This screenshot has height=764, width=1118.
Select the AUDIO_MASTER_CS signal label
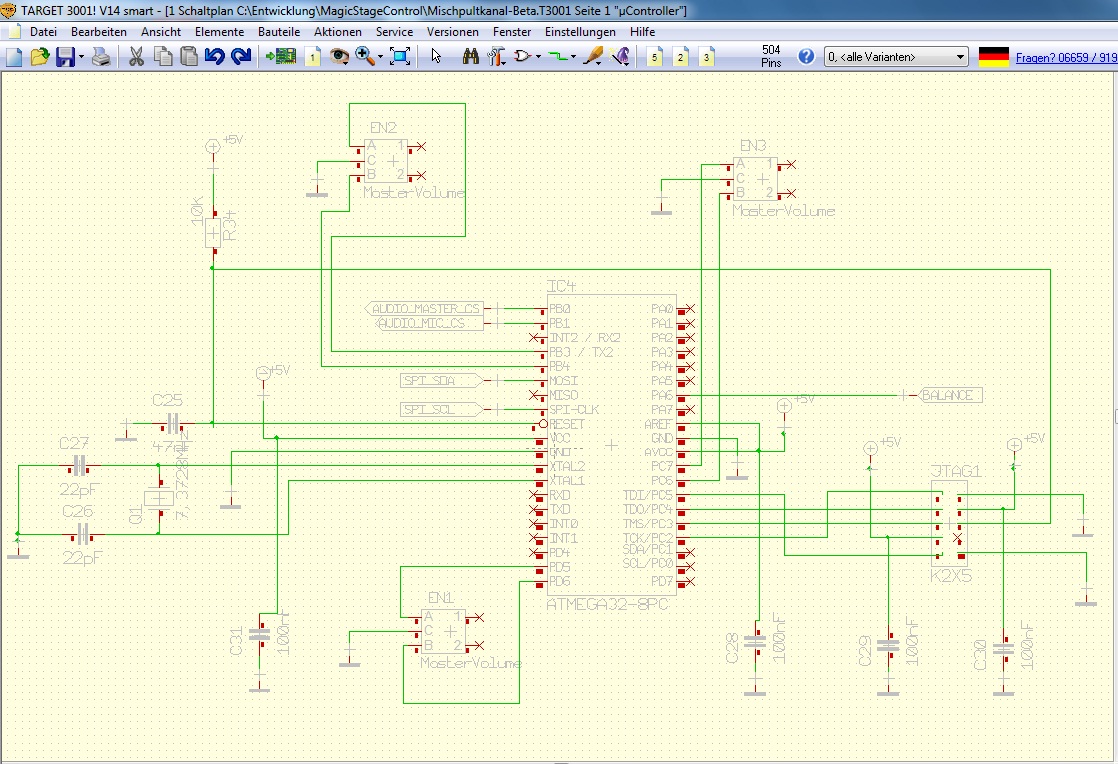(x=425, y=309)
